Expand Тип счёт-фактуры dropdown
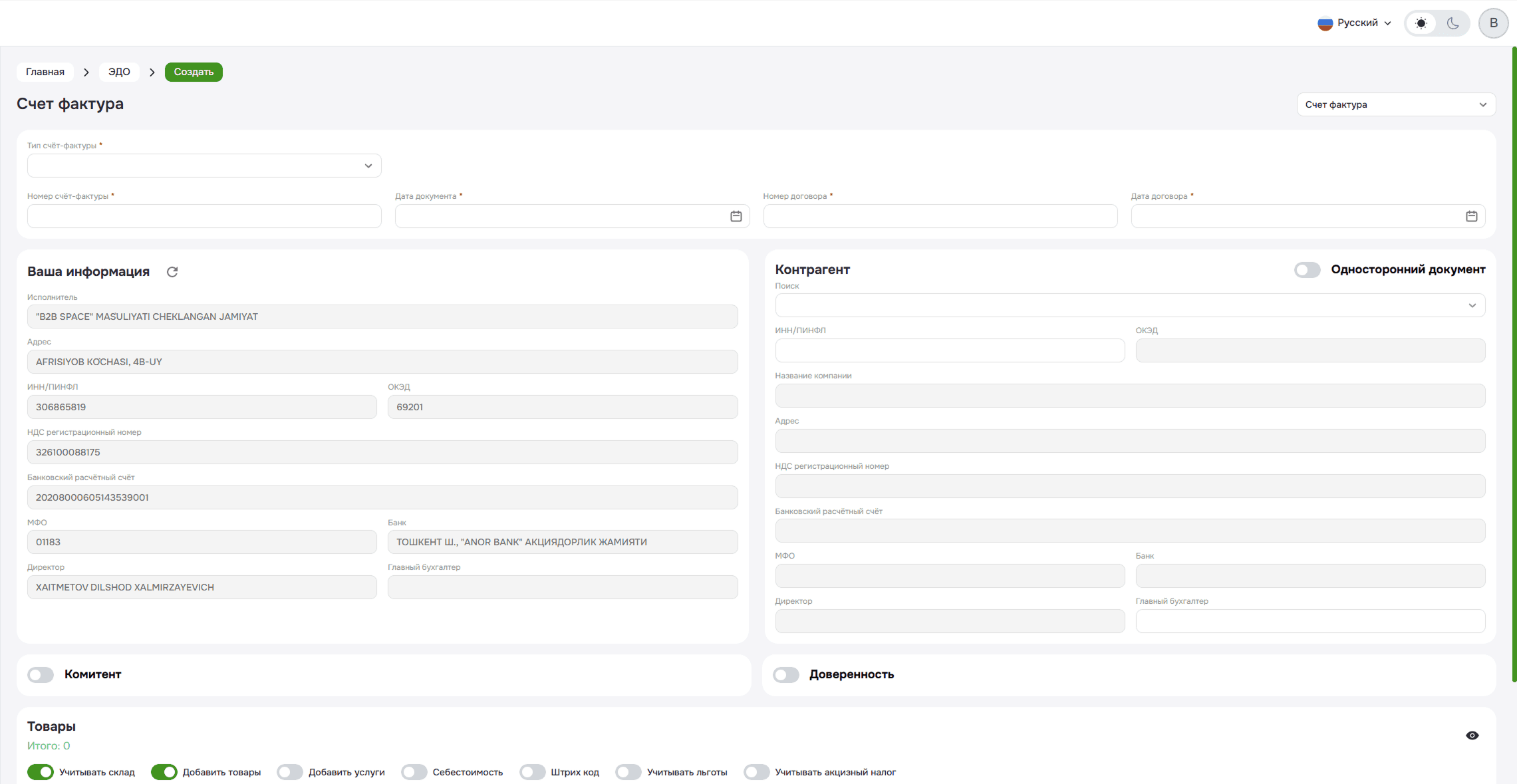The image size is (1517, 784). (204, 166)
